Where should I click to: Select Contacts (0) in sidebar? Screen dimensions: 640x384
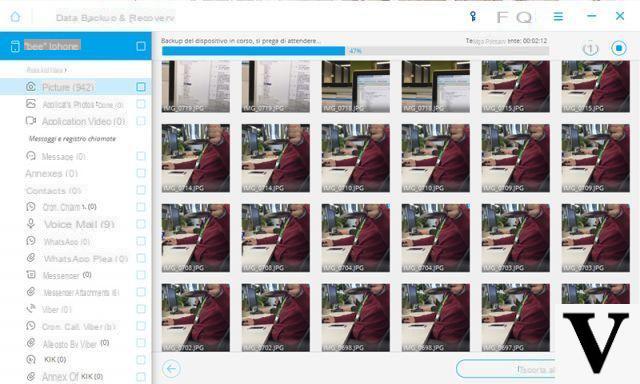53,191
